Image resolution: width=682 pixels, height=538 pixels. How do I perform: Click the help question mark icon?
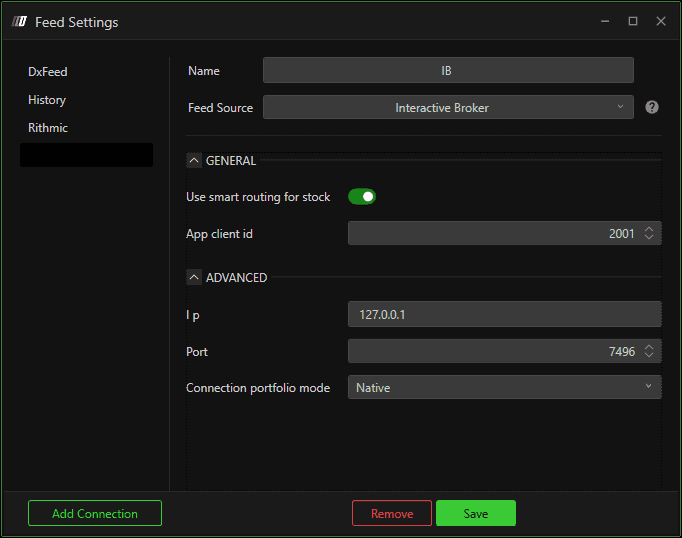(652, 107)
